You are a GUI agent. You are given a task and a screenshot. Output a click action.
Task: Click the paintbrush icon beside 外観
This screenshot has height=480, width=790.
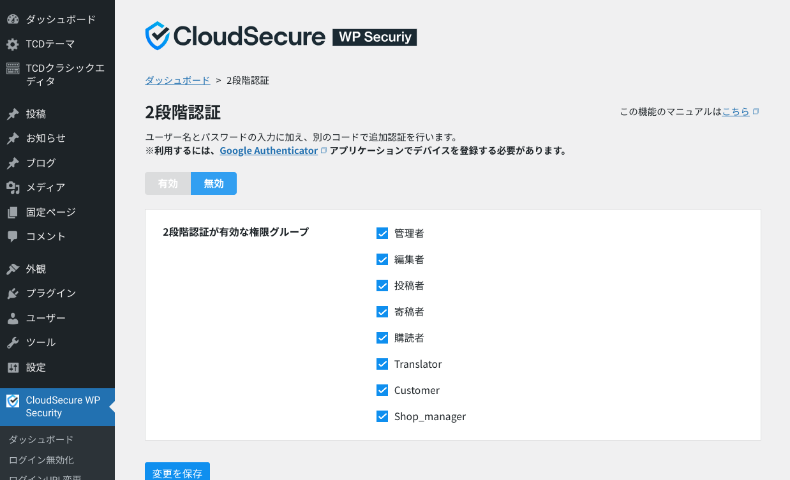coord(13,269)
